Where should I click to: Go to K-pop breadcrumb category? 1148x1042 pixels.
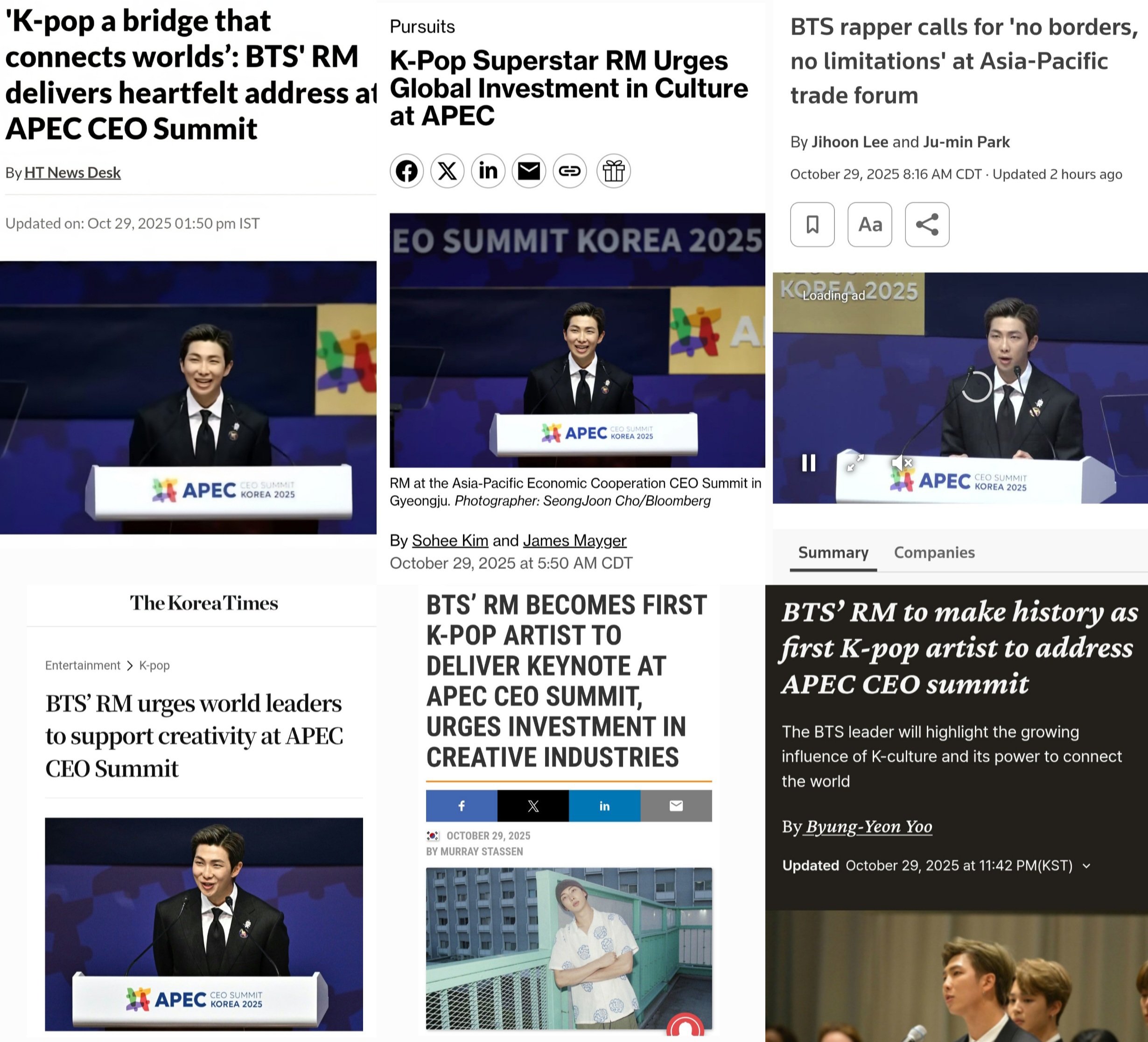[x=154, y=665]
